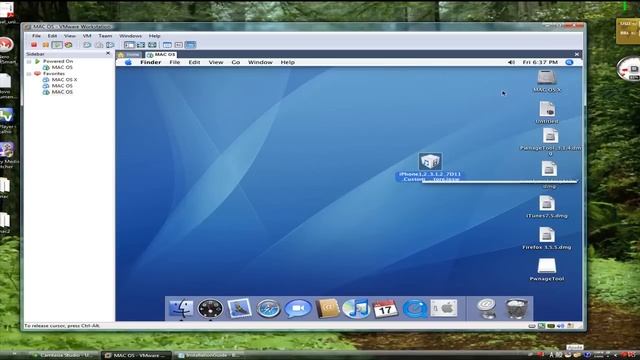
Task: Open the Dashboard icon in the dock
Action: [210, 309]
